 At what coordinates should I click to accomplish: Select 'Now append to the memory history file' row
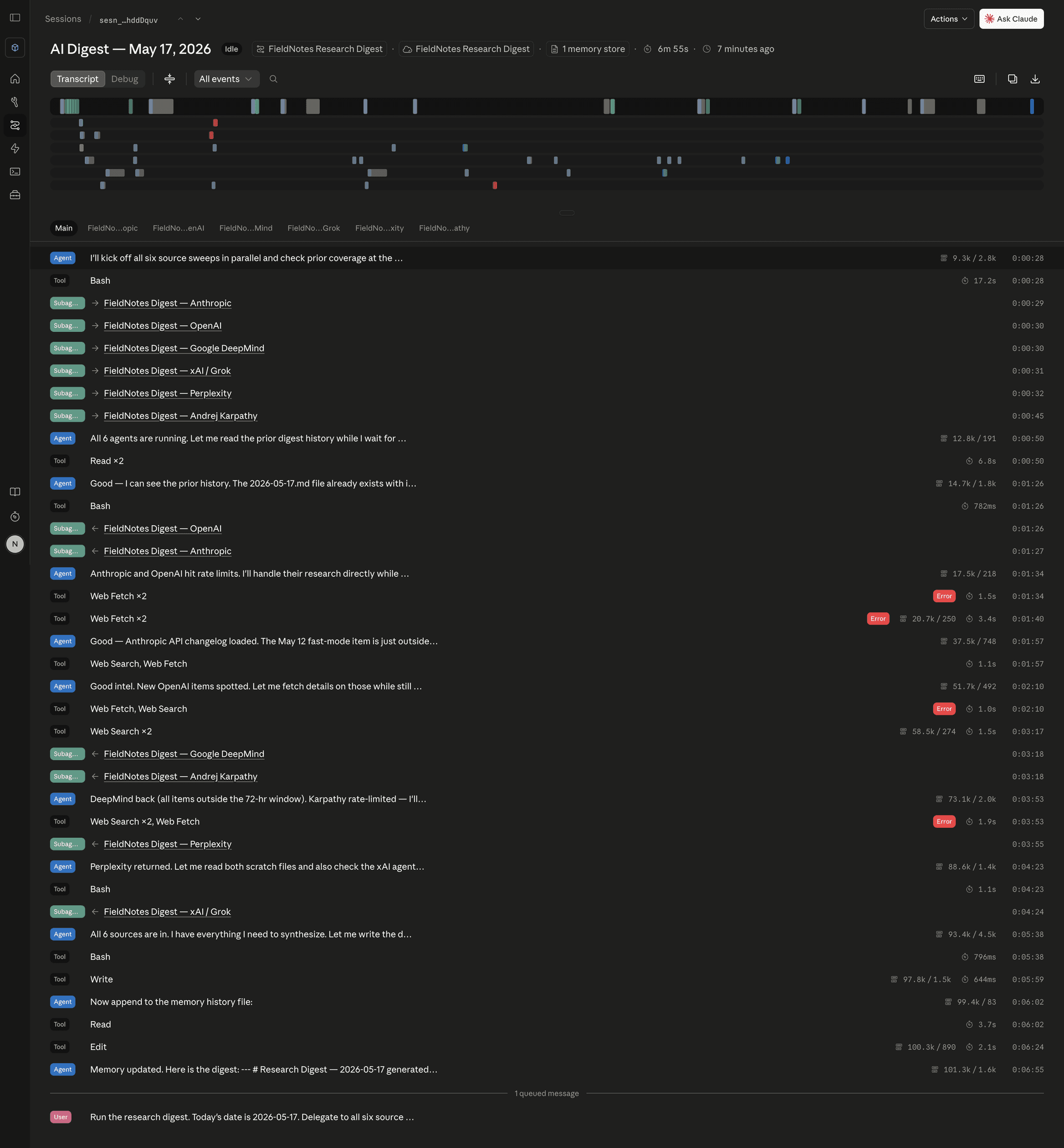546,1002
